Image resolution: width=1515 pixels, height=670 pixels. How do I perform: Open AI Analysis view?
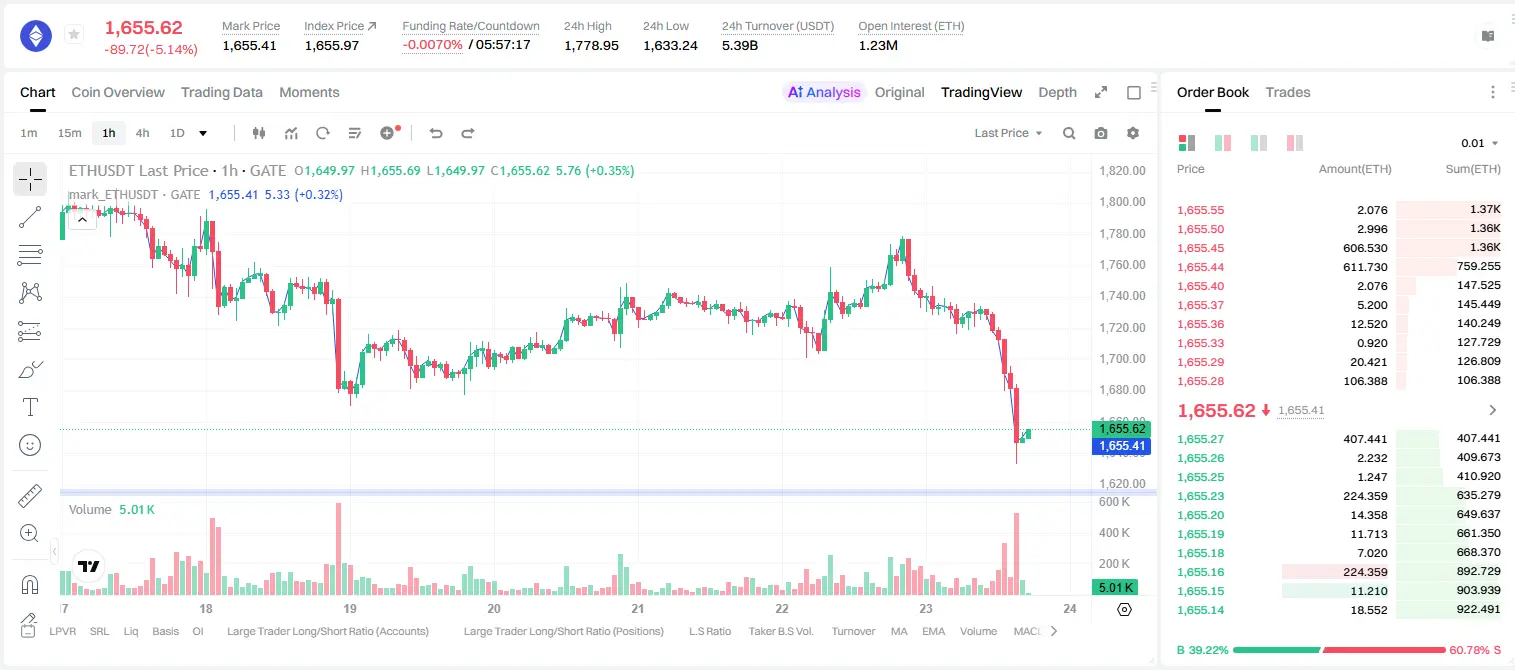pyautogui.click(x=824, y=92)
